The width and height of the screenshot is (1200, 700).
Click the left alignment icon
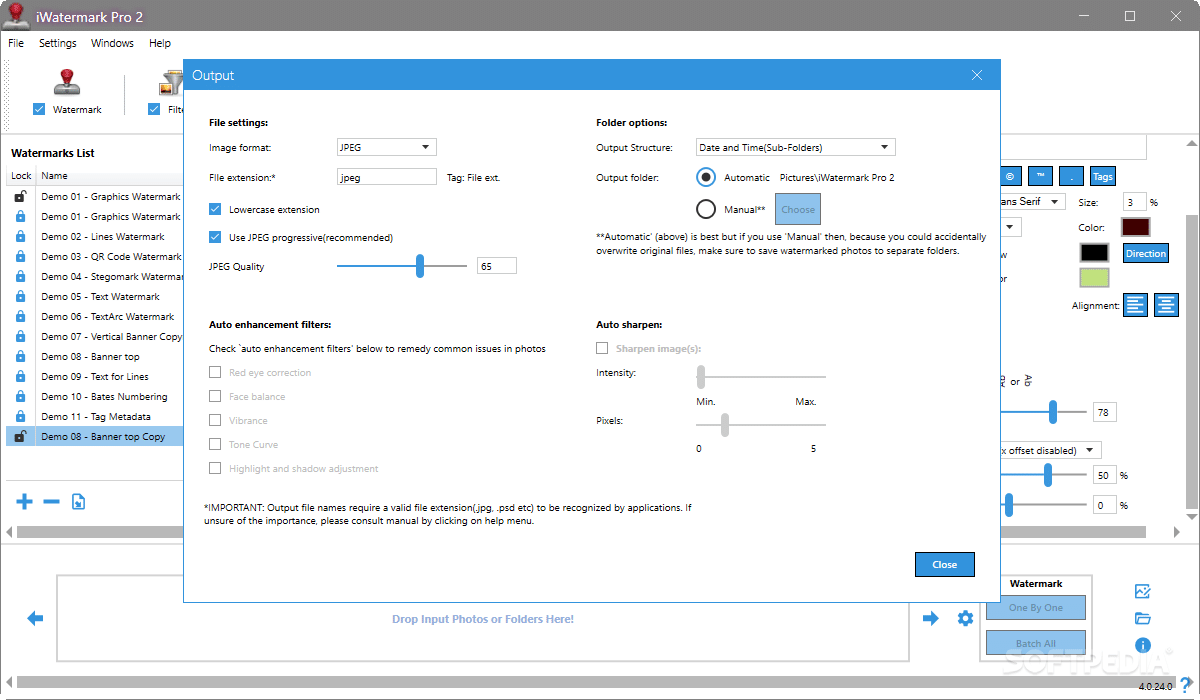click(x=1136, y=305)
